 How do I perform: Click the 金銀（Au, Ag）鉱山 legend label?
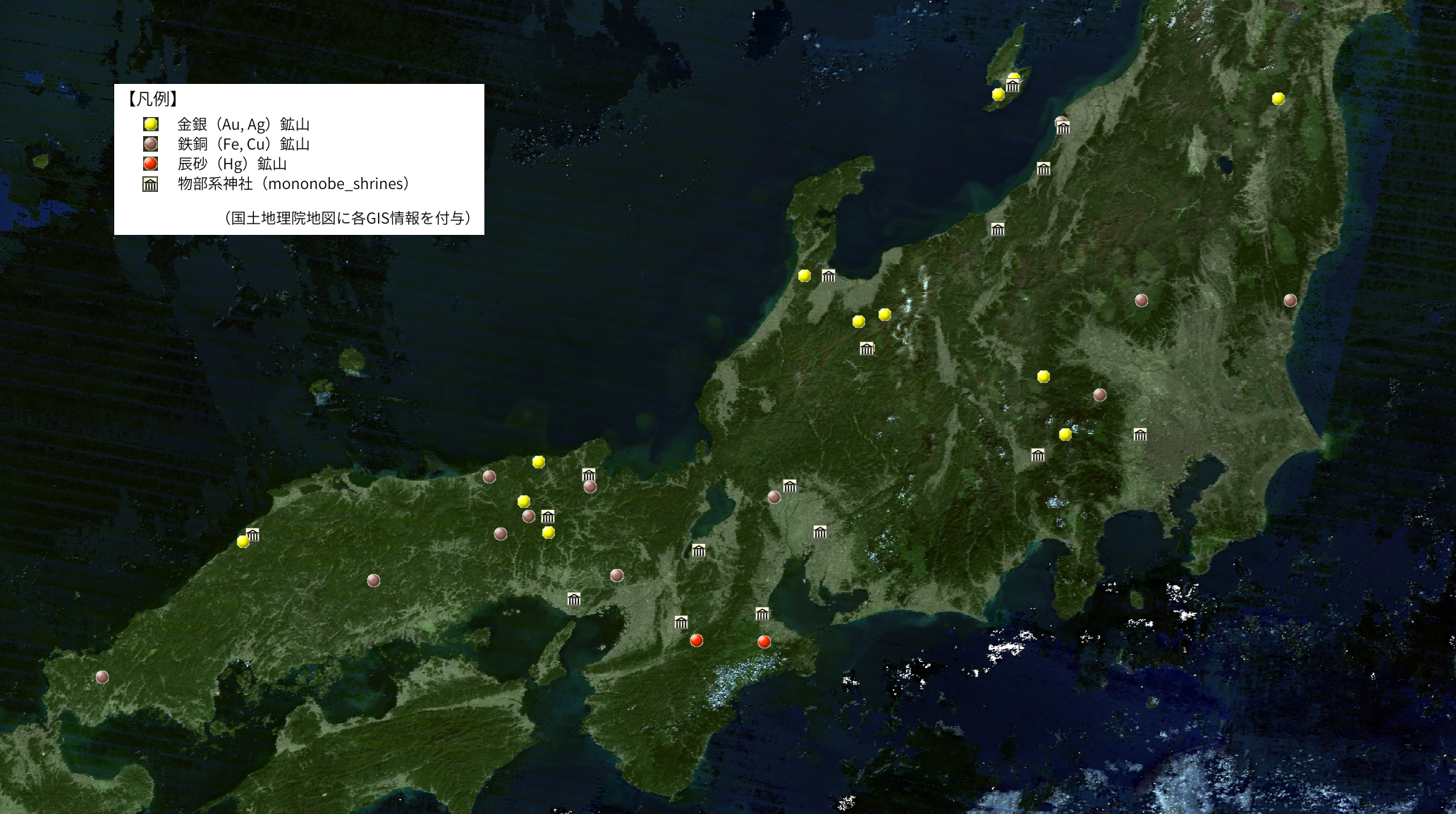coord(243,125)
